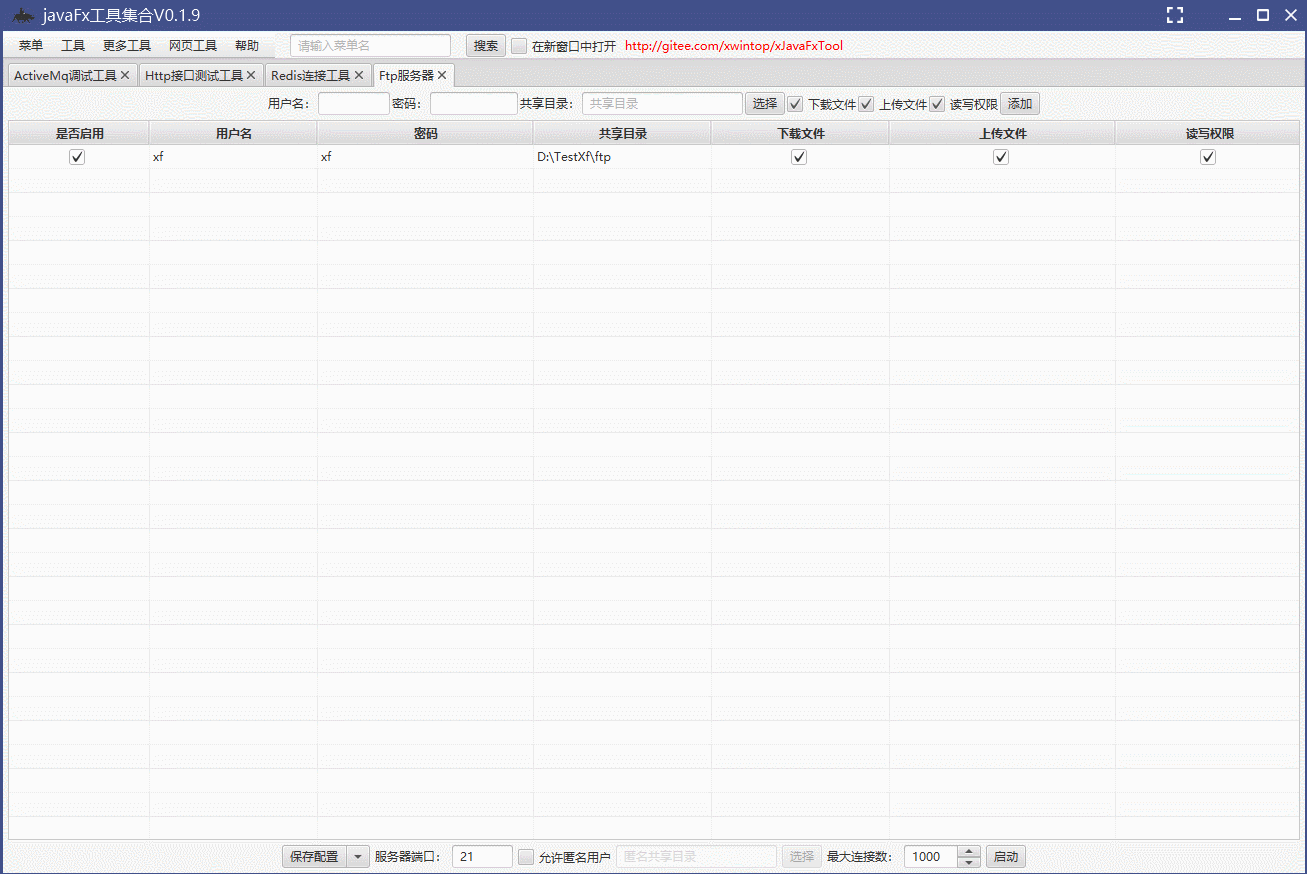Enable the 允许匿名用户 checkbox at the bottom

(x=525, y=856)
